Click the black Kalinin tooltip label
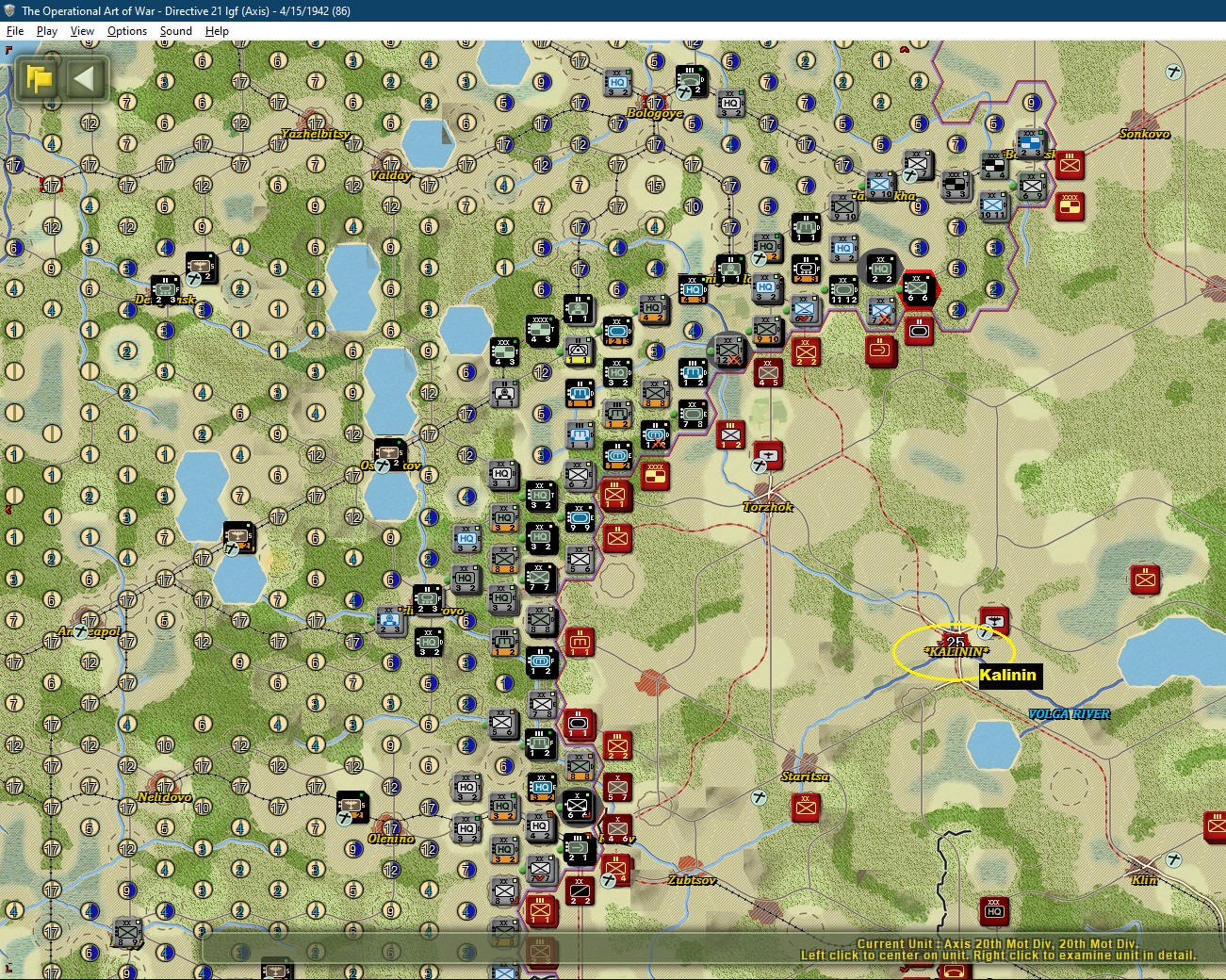The width and height of the screenshot is (1226, 980). pos(1010,675)
